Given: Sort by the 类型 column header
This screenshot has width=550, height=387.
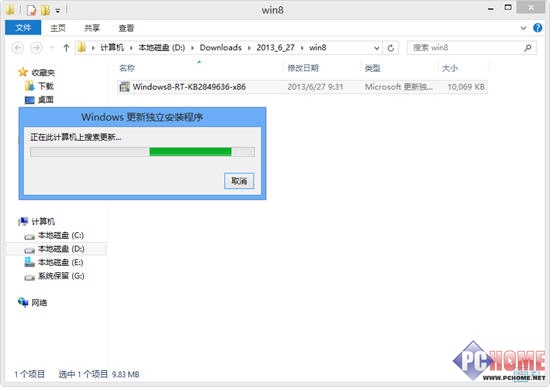Looking at the screenshot, I should [x=373, y=68].
